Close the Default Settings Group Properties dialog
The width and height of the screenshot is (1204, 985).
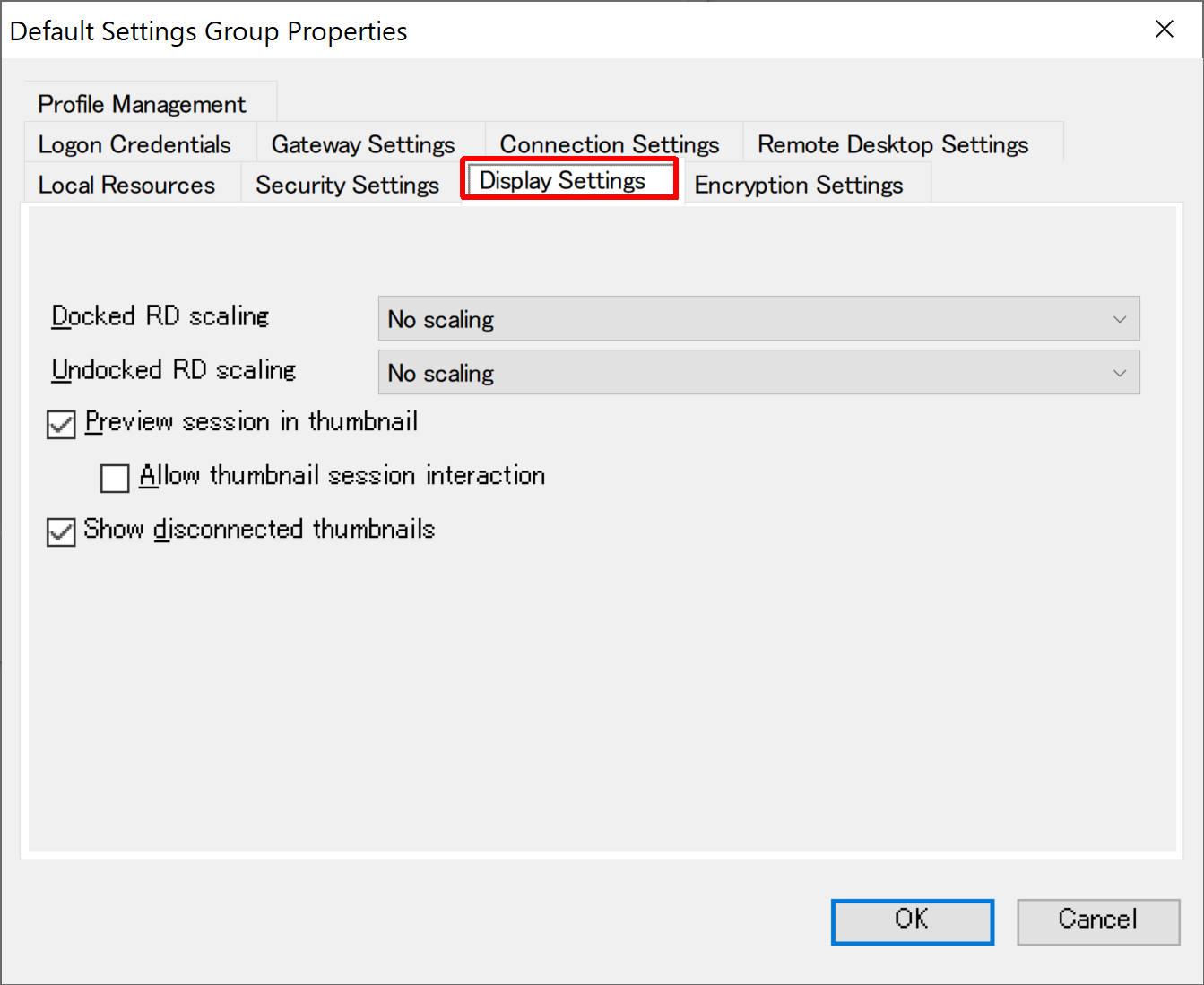(x=1164, y=30)
